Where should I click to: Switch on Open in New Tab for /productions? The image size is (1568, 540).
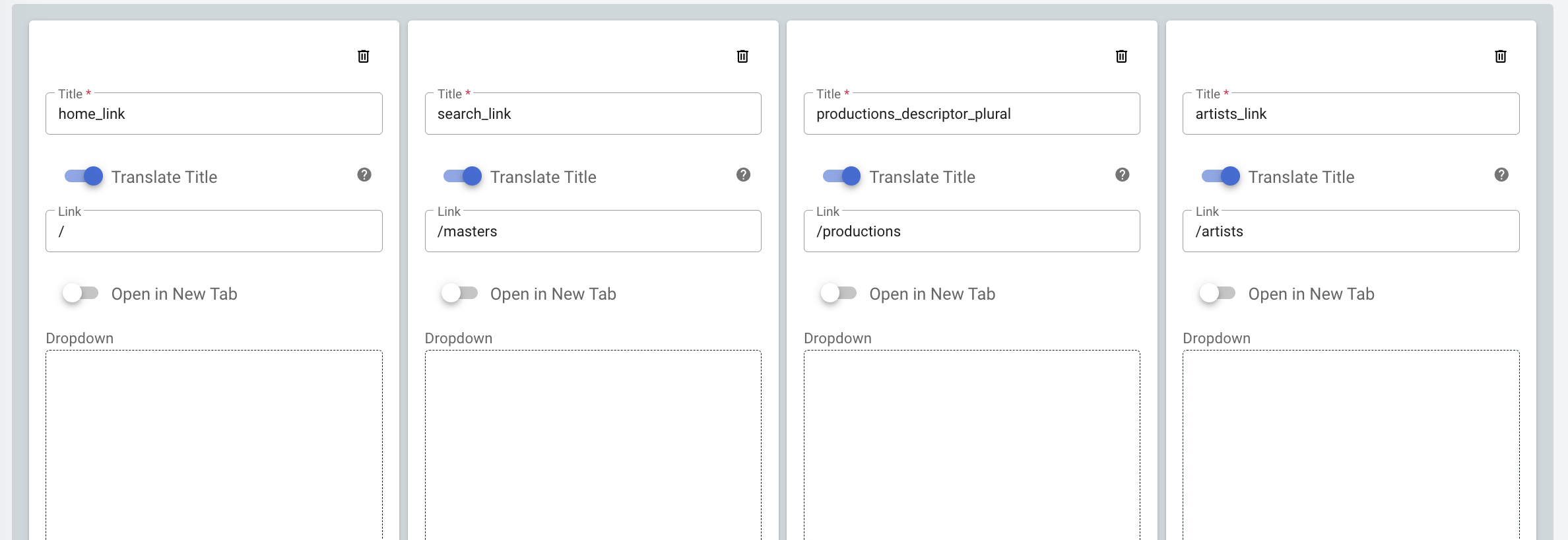tap(839, 293)
